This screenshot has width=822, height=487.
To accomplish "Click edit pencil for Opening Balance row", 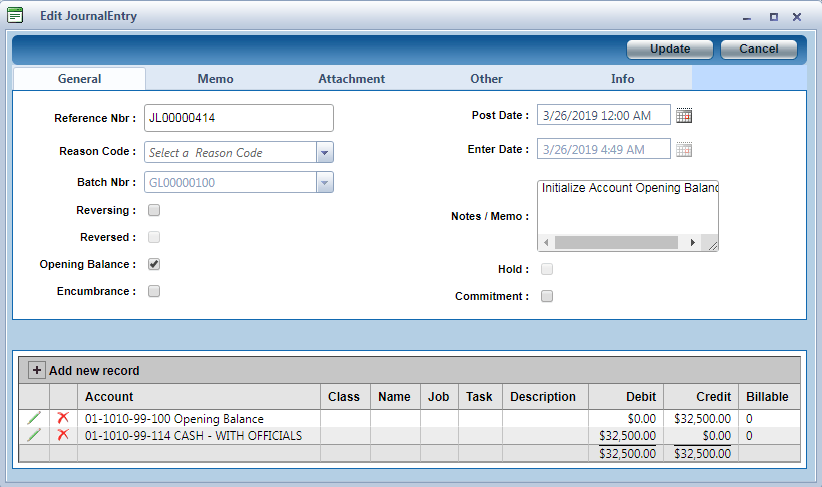I will pyautogui.click(x=34, y=419).
